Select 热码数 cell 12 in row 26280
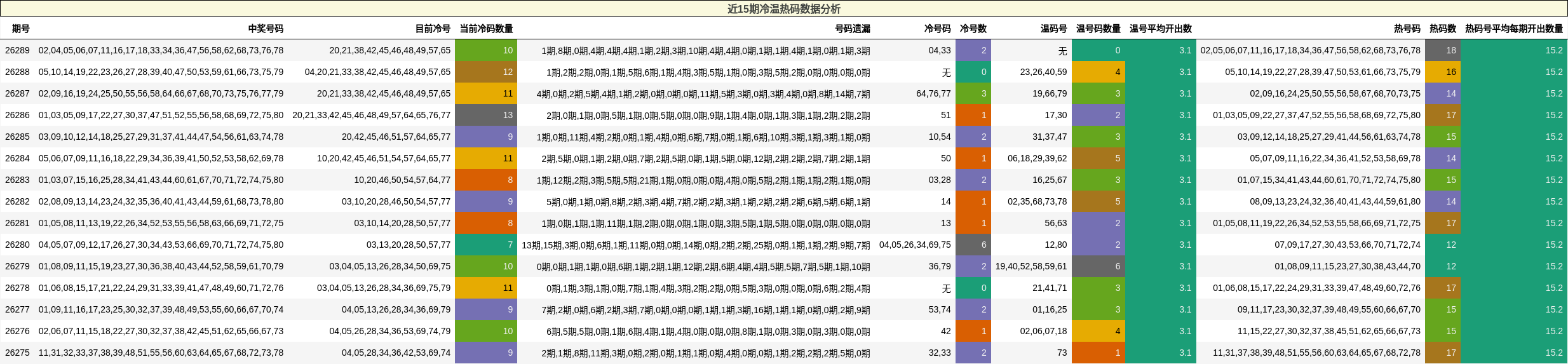This screenshot has width=1568, height=364. coord(1442,245)
